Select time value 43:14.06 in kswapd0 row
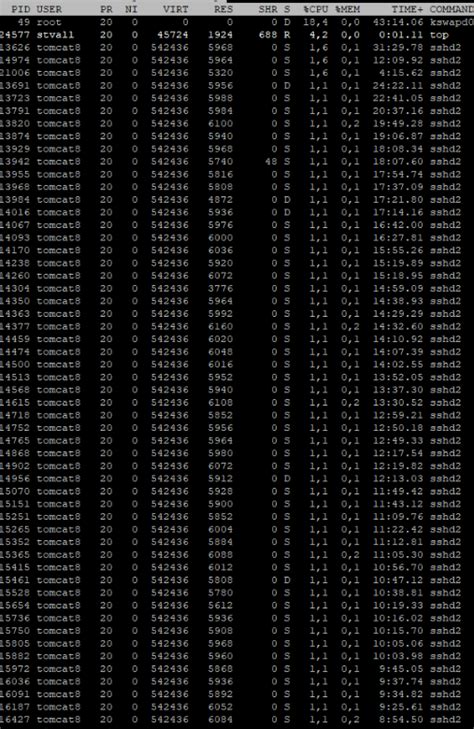Image resolution: width=474 pixels, height=729 pixels. tap(398, 22)
